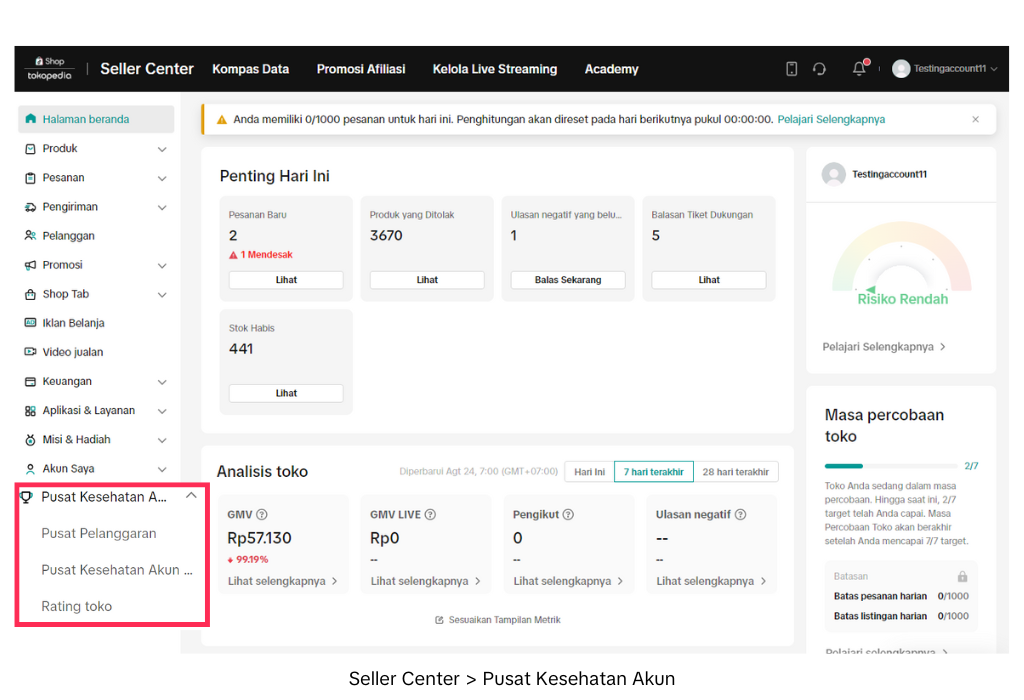Open Rating toko in sidebar
Viewport: 1024px width, 700px height.
[x=77, y=606]
